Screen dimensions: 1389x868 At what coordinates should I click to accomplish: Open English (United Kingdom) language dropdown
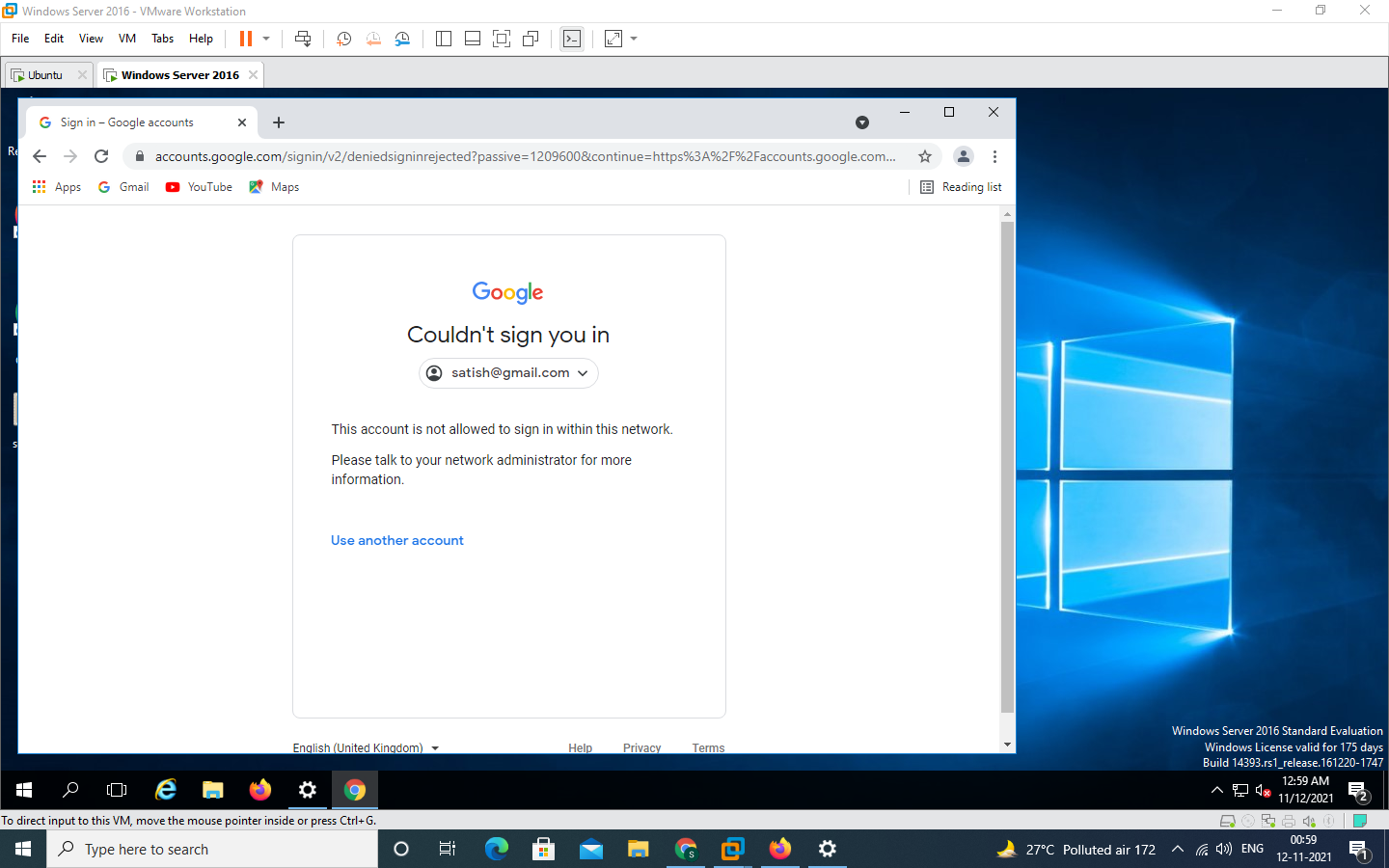click(367, 747)
